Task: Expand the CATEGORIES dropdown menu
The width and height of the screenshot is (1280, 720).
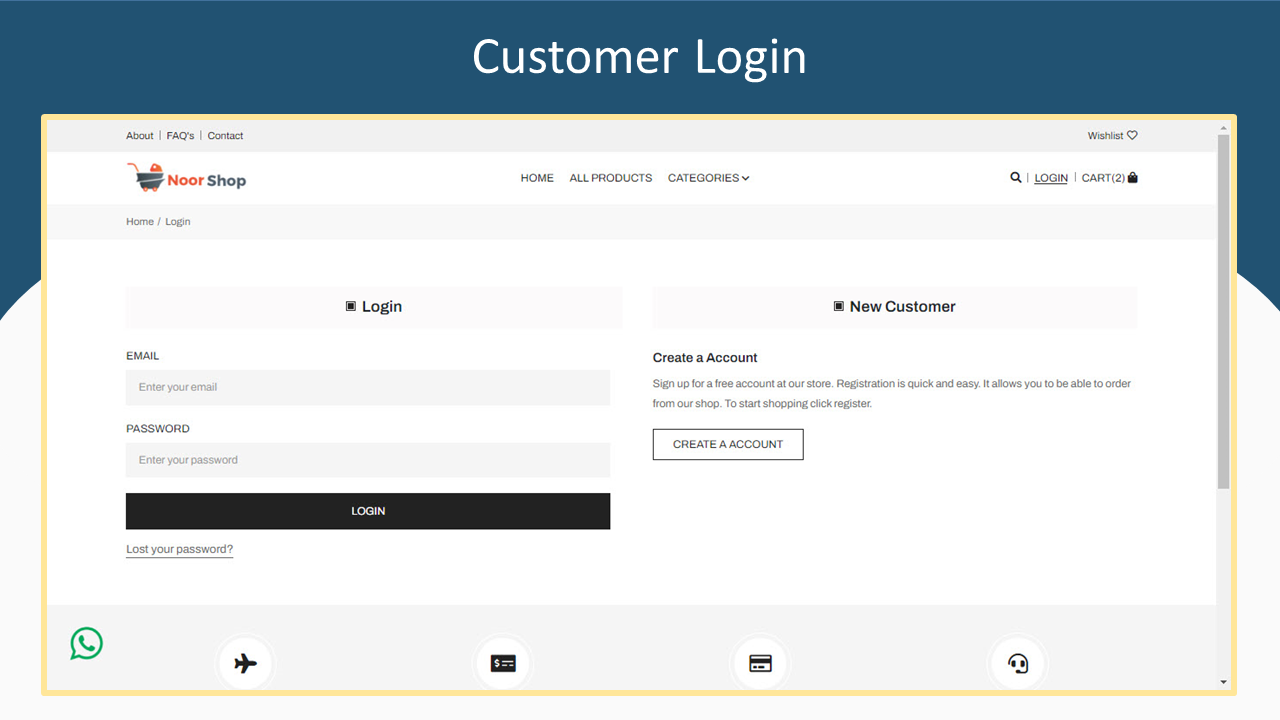Action: tap(708, 178)
